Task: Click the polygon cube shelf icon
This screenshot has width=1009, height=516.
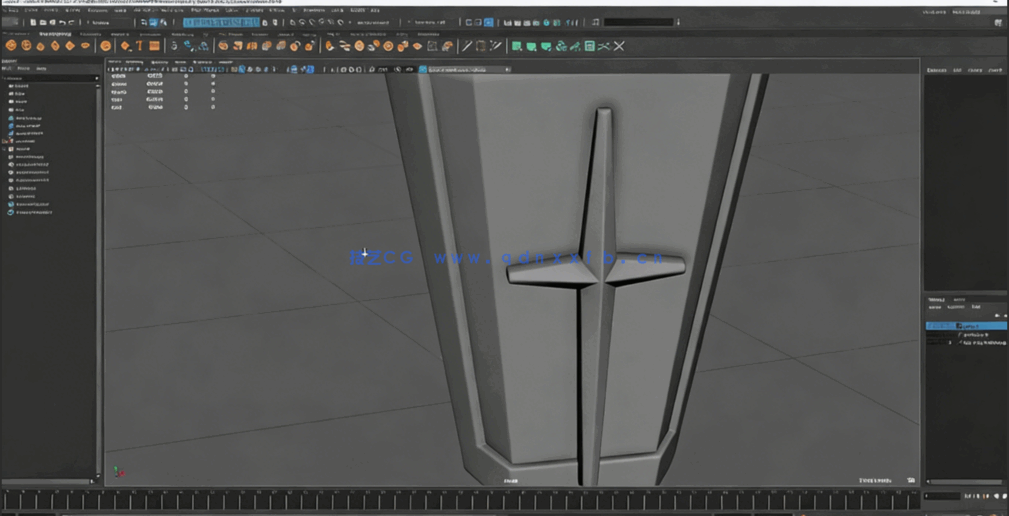Action: pos(26,46)
